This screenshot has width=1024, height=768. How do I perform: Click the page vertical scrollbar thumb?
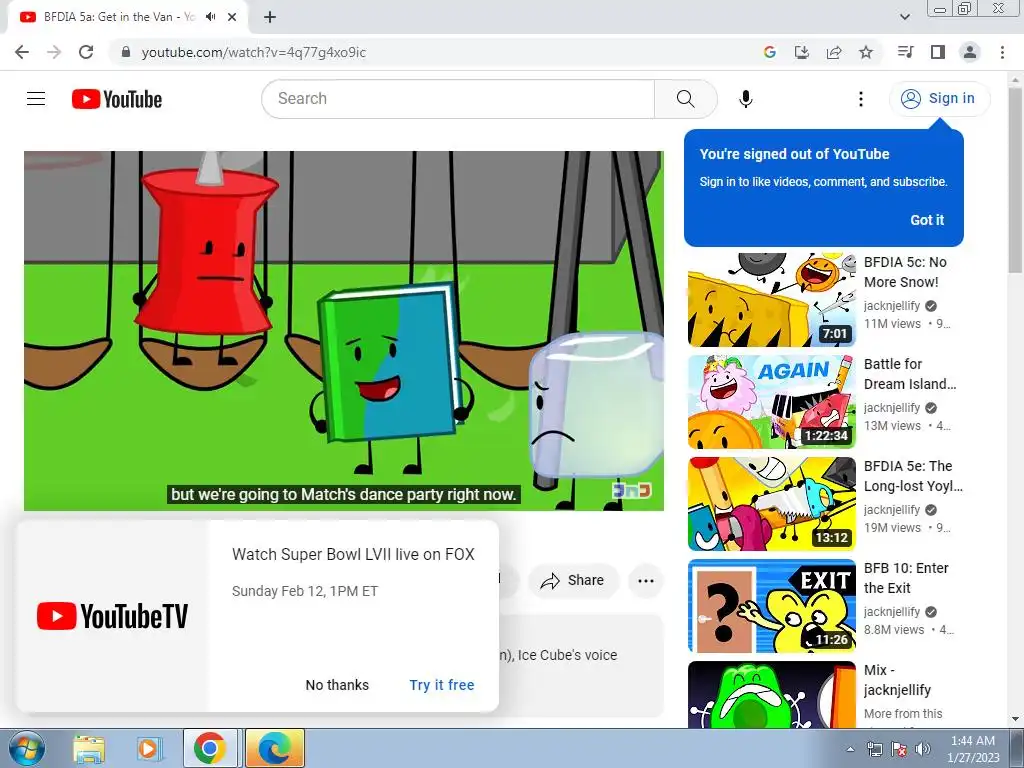click(1015, 180)
